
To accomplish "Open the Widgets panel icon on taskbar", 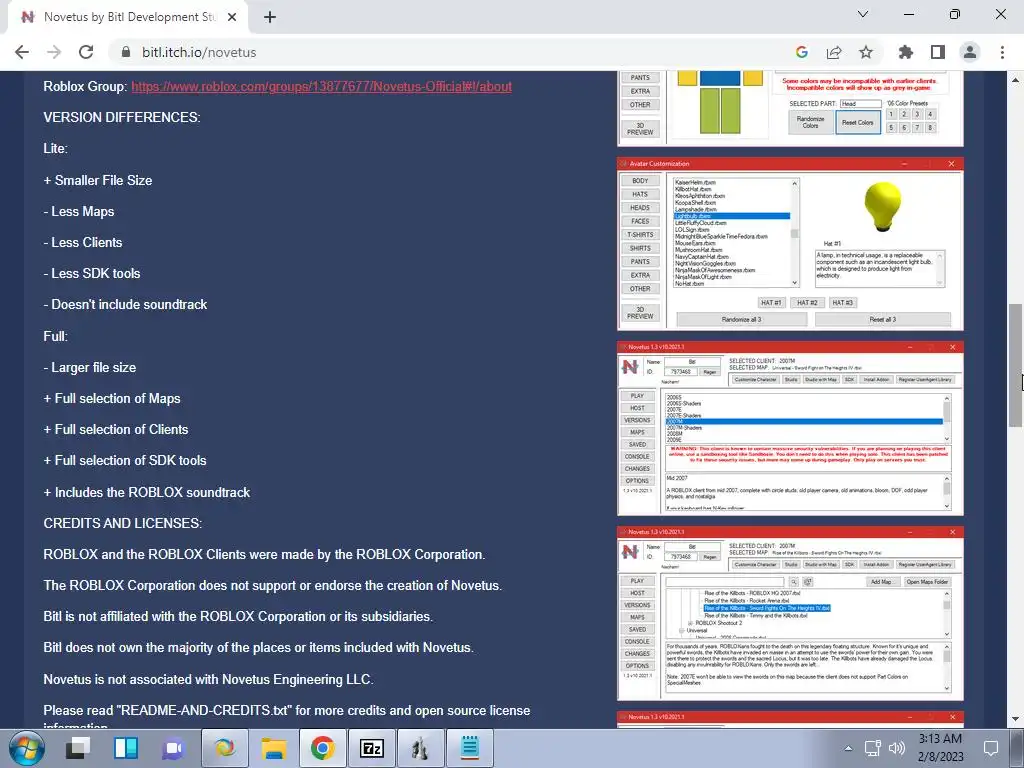I will tap(125, 748).
